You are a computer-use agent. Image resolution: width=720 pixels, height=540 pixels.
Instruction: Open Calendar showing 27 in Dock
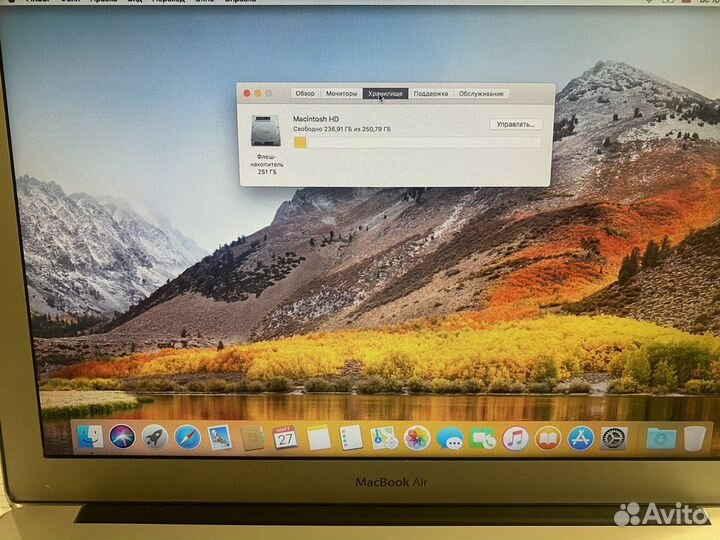(x=285, y=437)
